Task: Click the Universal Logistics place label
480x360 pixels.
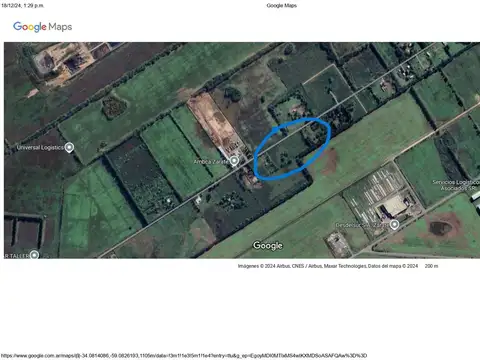Action: [x=40, y=147]
